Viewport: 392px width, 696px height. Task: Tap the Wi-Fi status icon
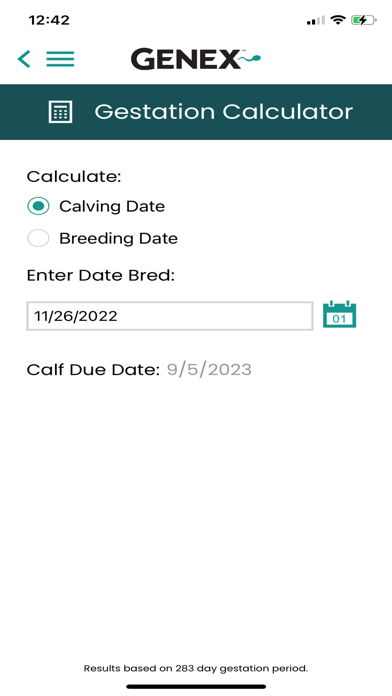click(338, 20)
